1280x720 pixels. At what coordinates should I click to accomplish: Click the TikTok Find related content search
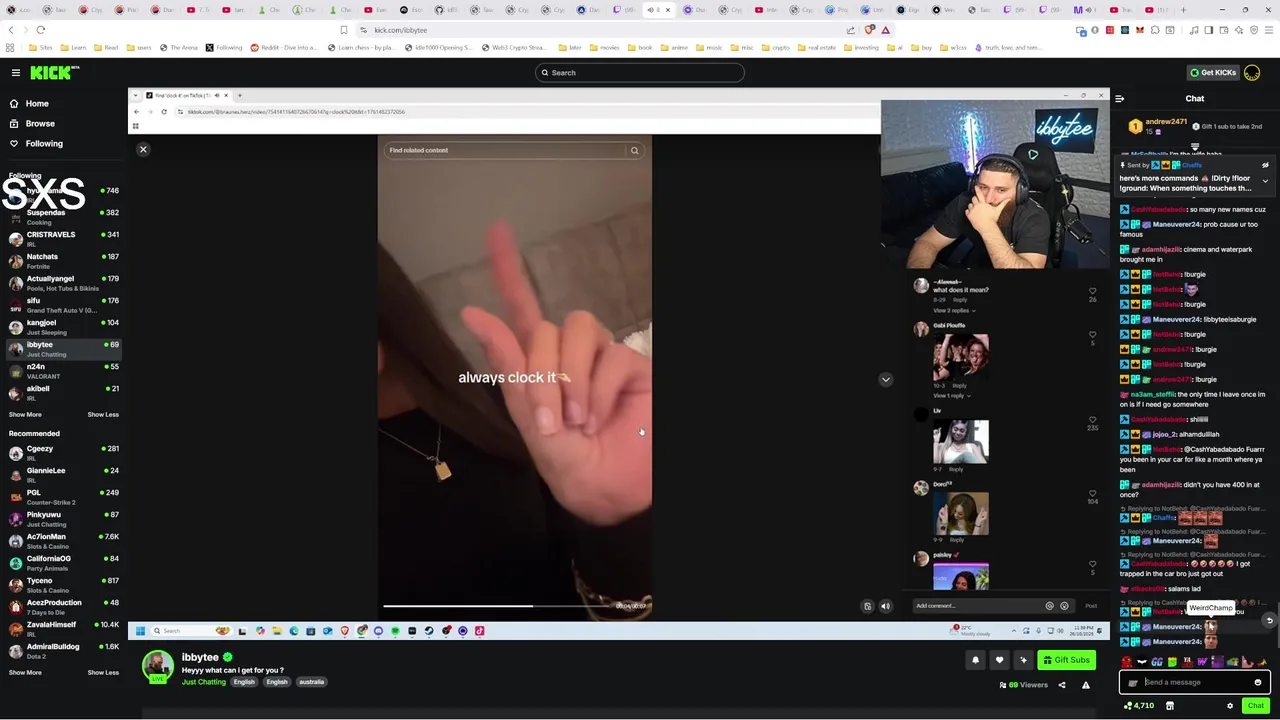click(x=505, y=150)
